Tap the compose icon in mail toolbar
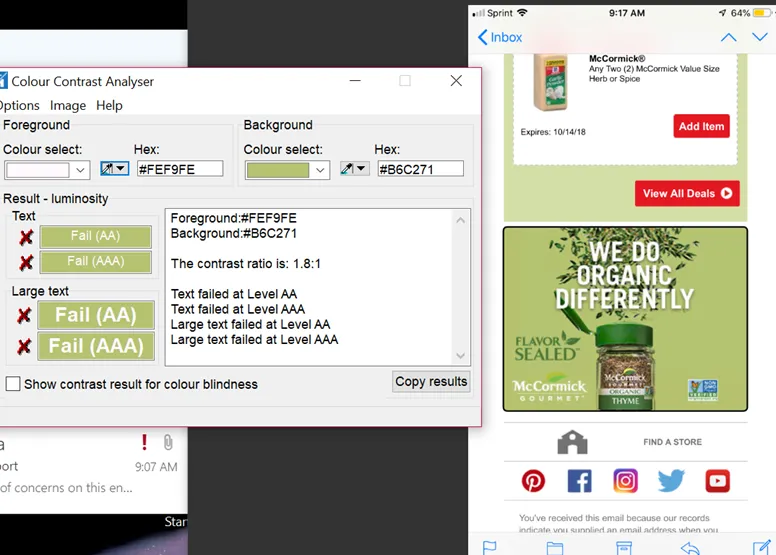 [x=761, y=548]
